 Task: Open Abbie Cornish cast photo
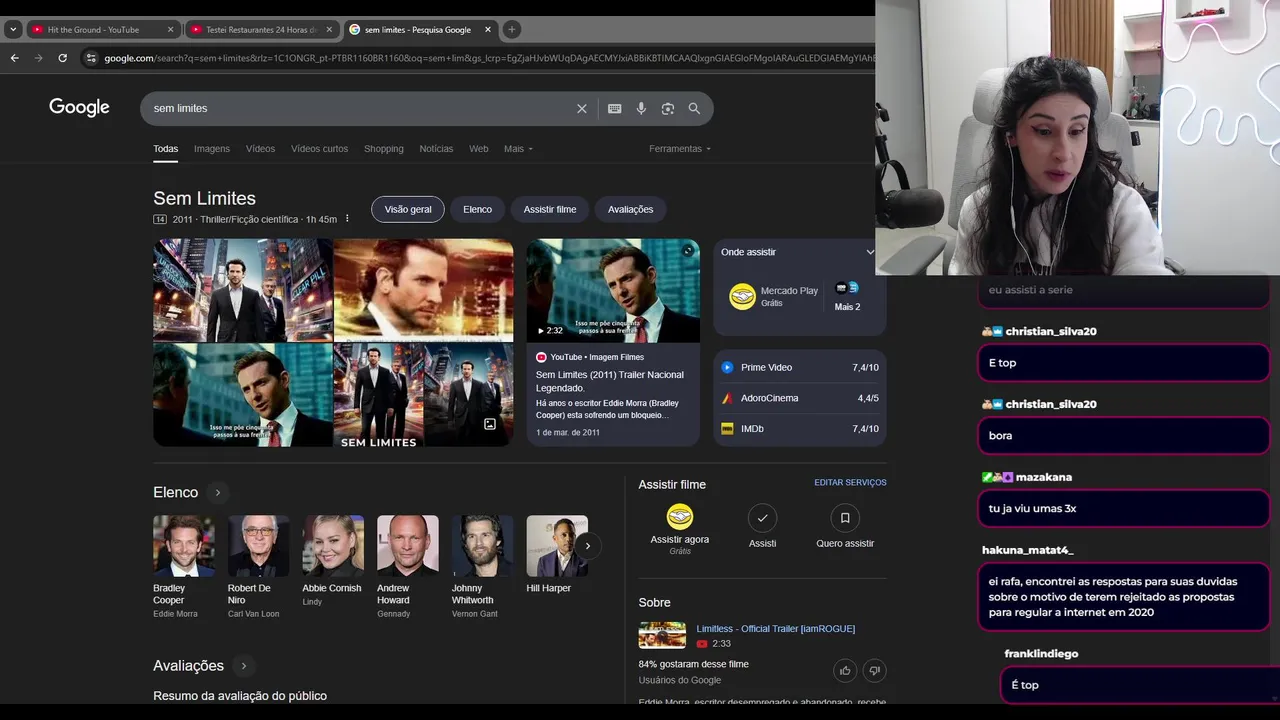(x=333, y=546)
